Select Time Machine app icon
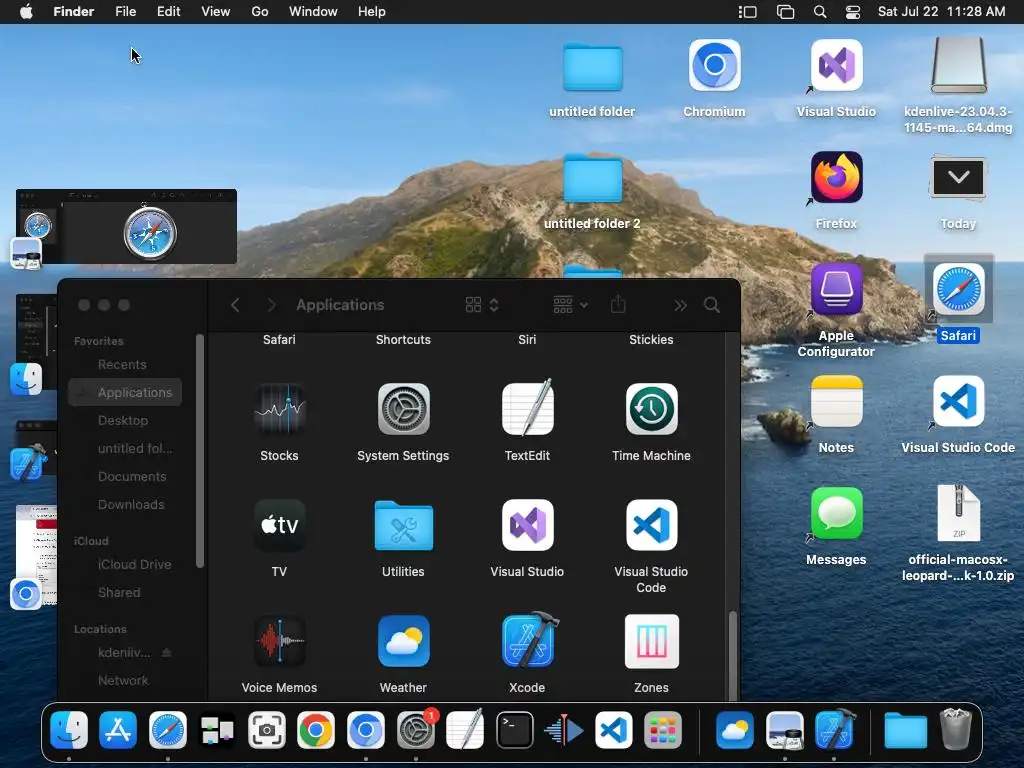Screen dimensions: 1024x768 [x=652, y=409]
